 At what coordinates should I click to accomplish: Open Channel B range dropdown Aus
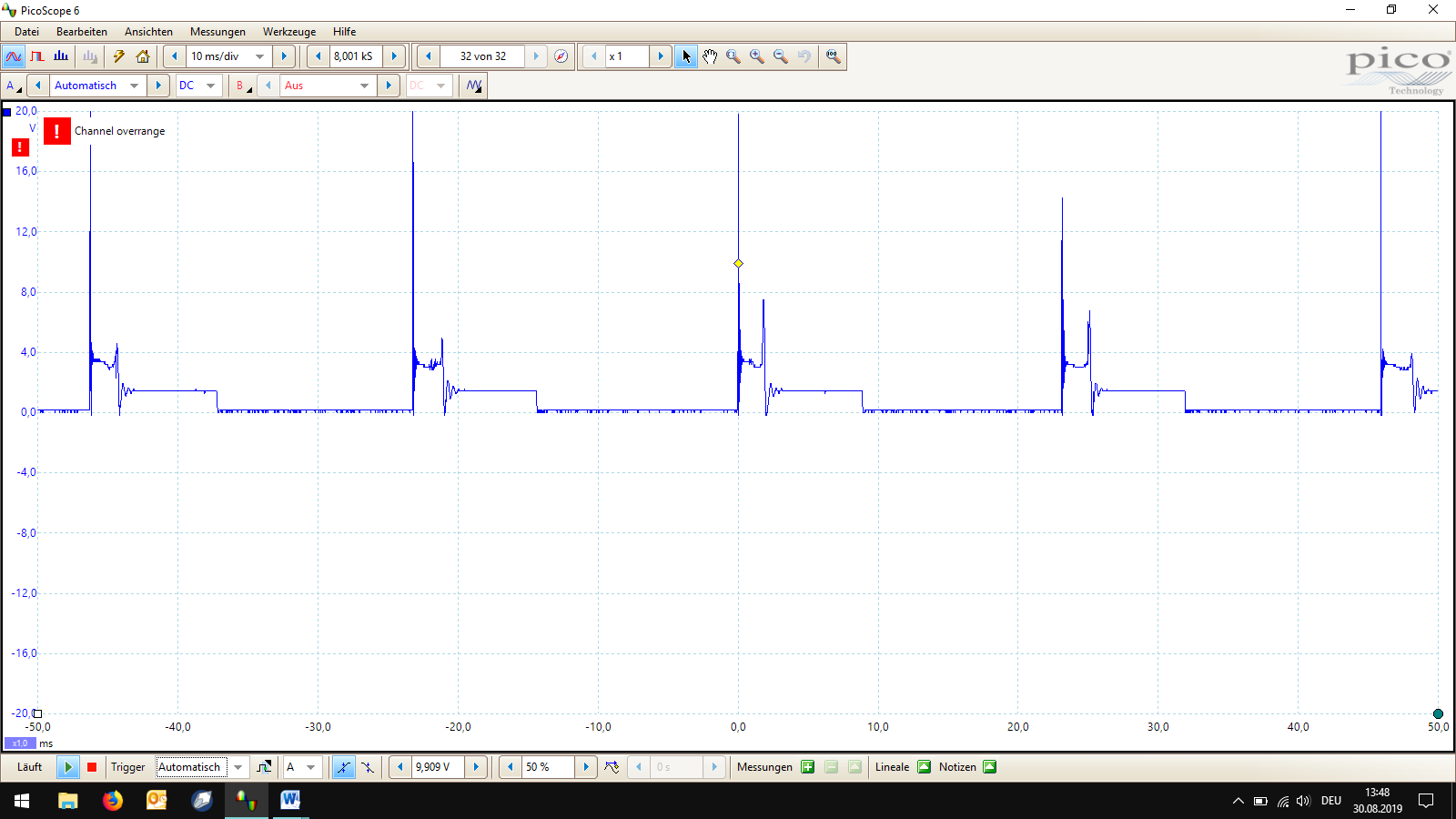click(x=364, y=86)
